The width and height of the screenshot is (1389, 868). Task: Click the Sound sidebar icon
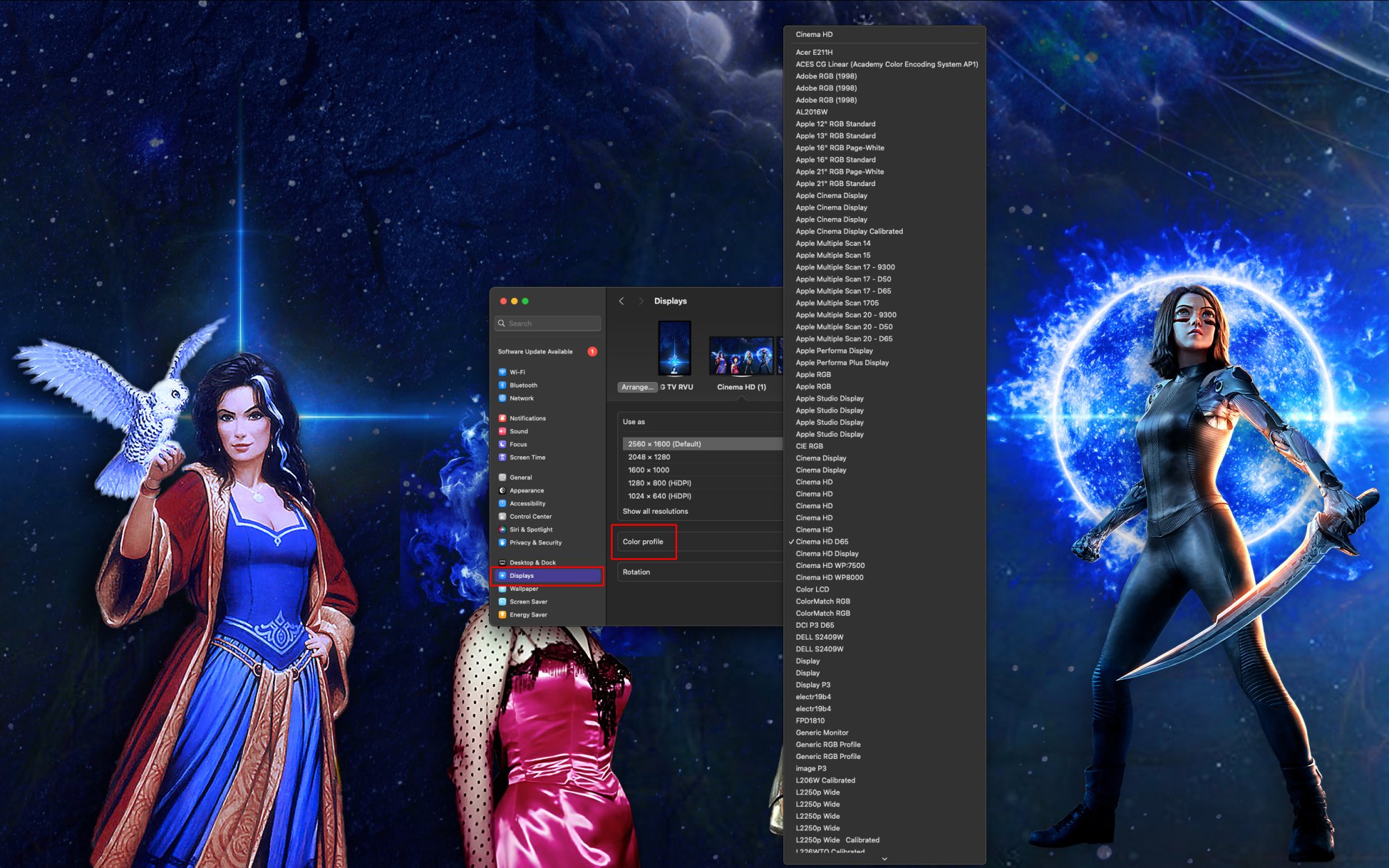502,431
